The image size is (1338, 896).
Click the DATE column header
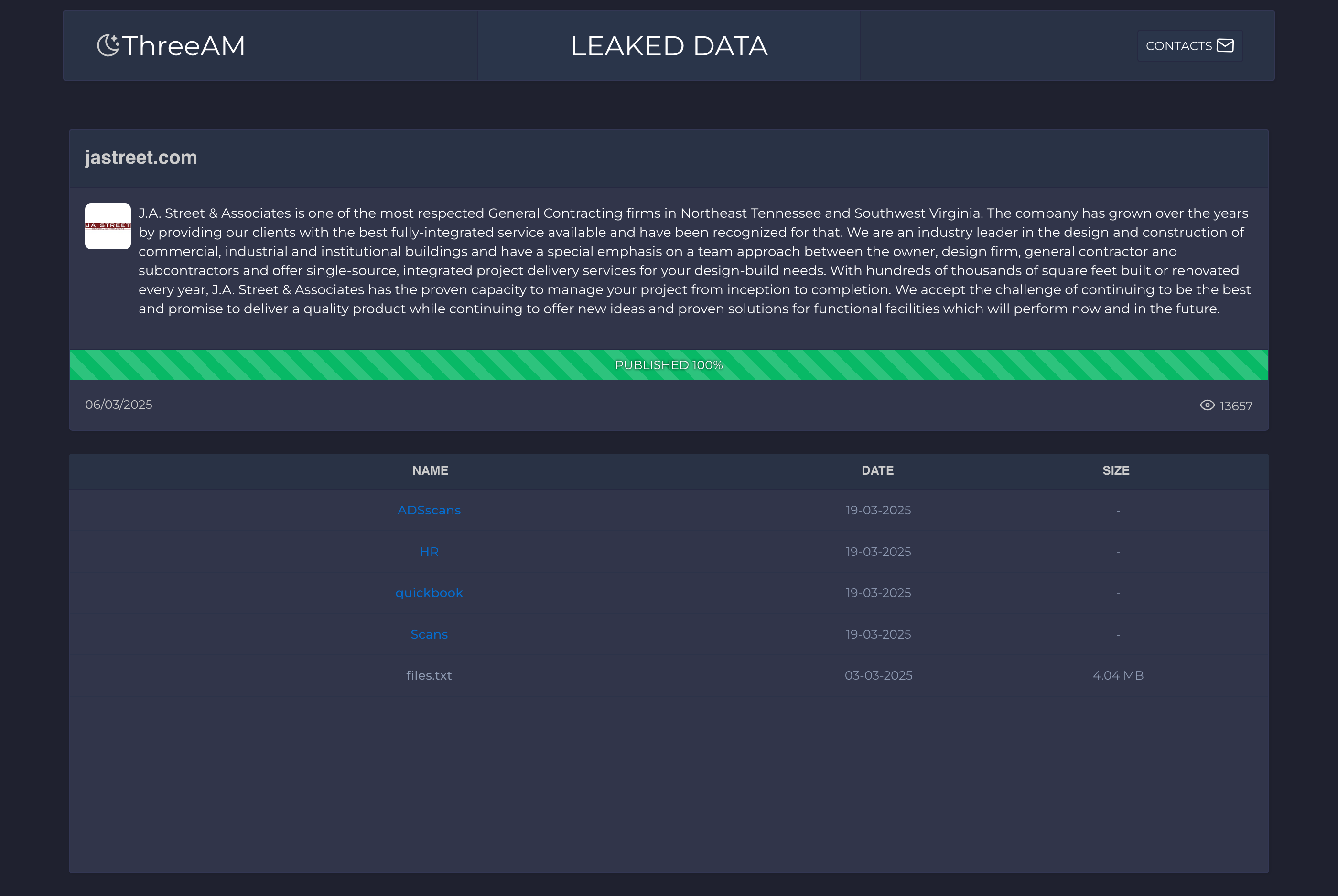(877, 470)
